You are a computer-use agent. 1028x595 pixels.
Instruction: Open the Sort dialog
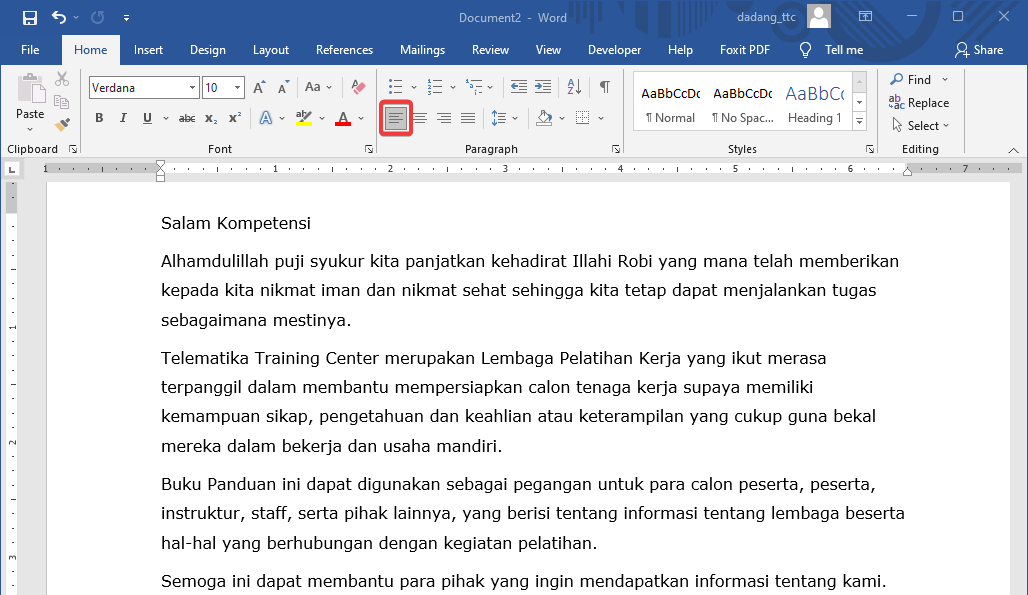[573, 87]
